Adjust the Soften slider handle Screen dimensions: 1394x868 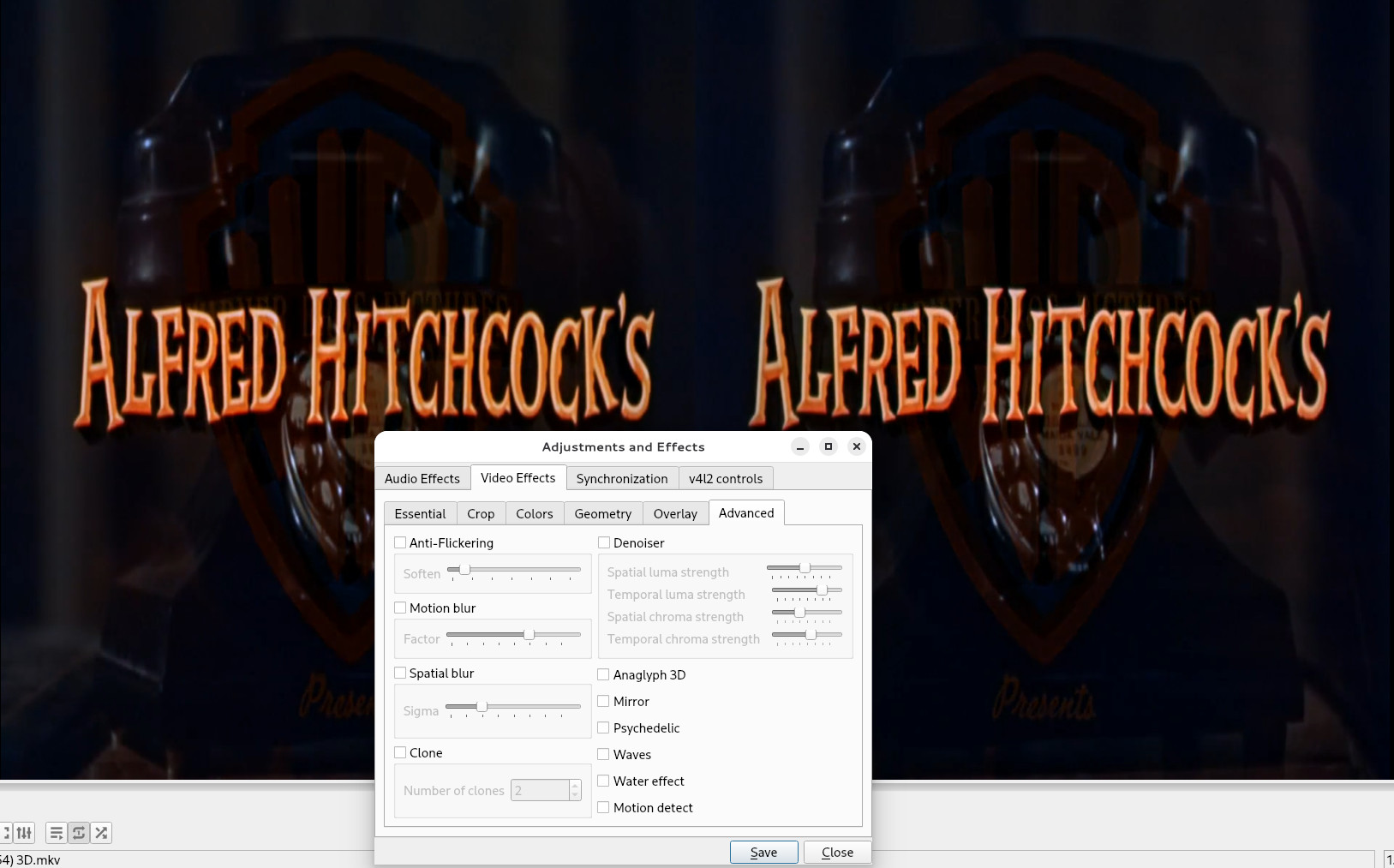click(x=464, y=569)
